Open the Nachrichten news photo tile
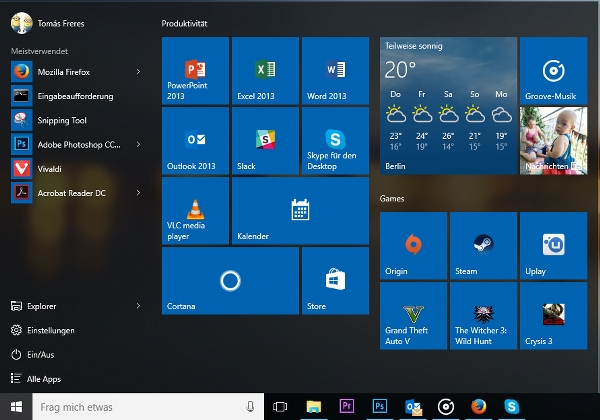600x420 pixels. point(553,141)
